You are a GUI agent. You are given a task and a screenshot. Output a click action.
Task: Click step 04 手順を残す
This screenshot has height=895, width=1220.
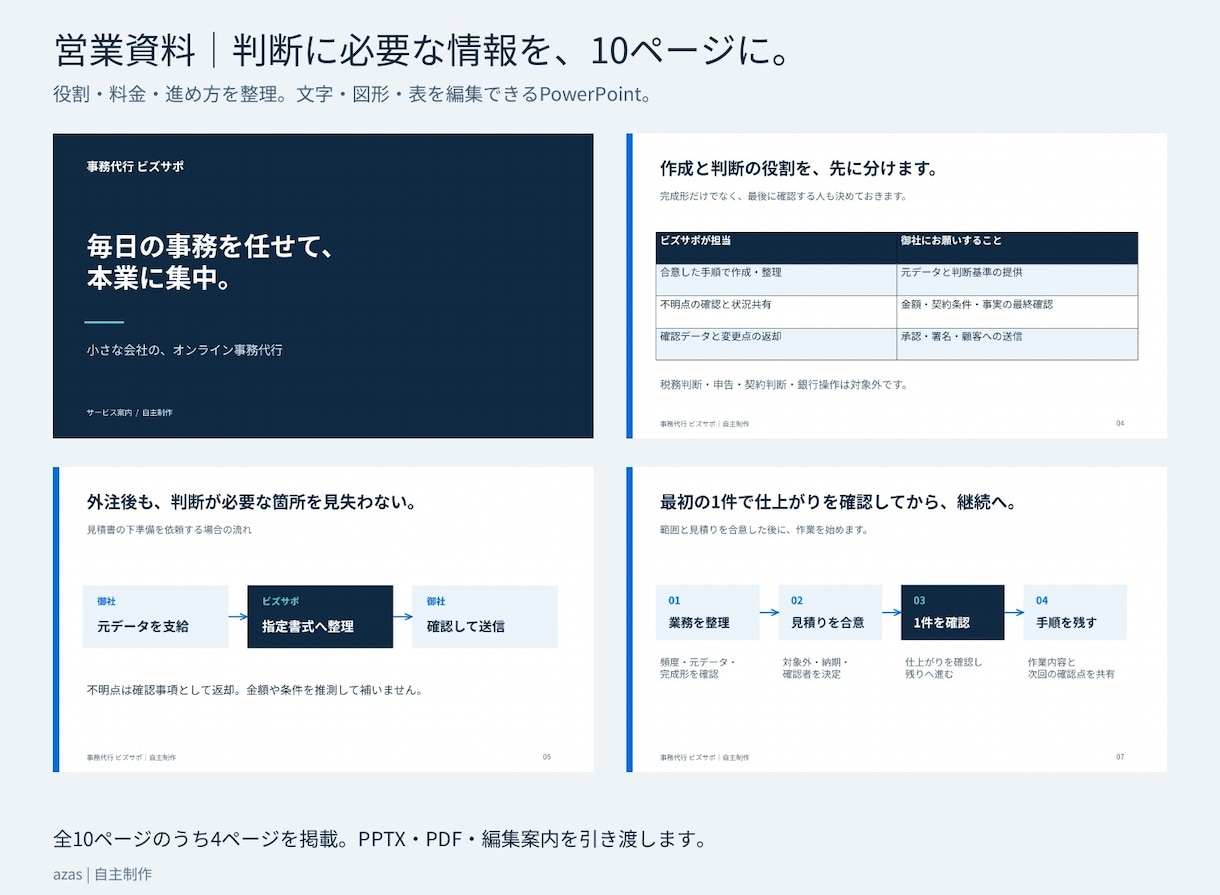[1075, 613]
